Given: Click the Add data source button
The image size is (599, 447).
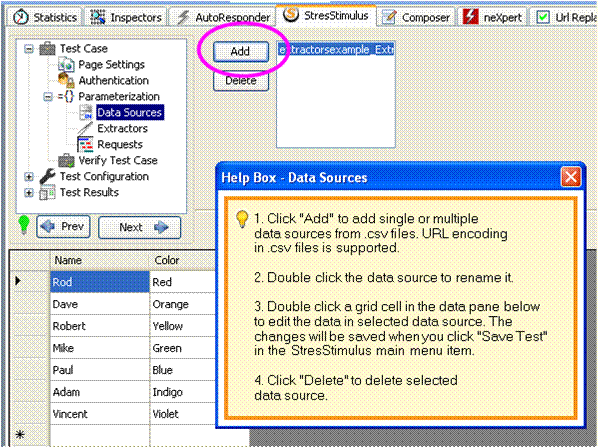Looking at the screenshot, I should (x=241, y=51).
